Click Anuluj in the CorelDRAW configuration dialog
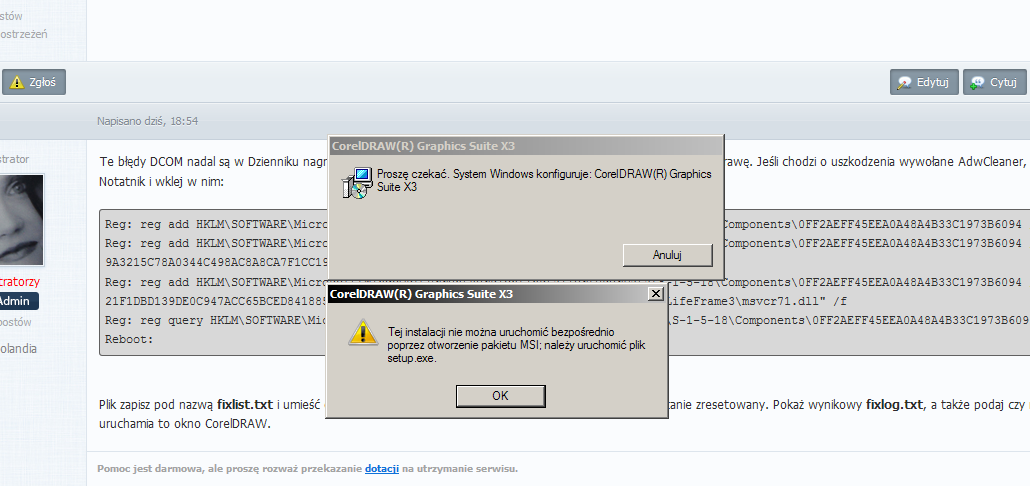The image size is (1030, 486). tap(667, 255)
